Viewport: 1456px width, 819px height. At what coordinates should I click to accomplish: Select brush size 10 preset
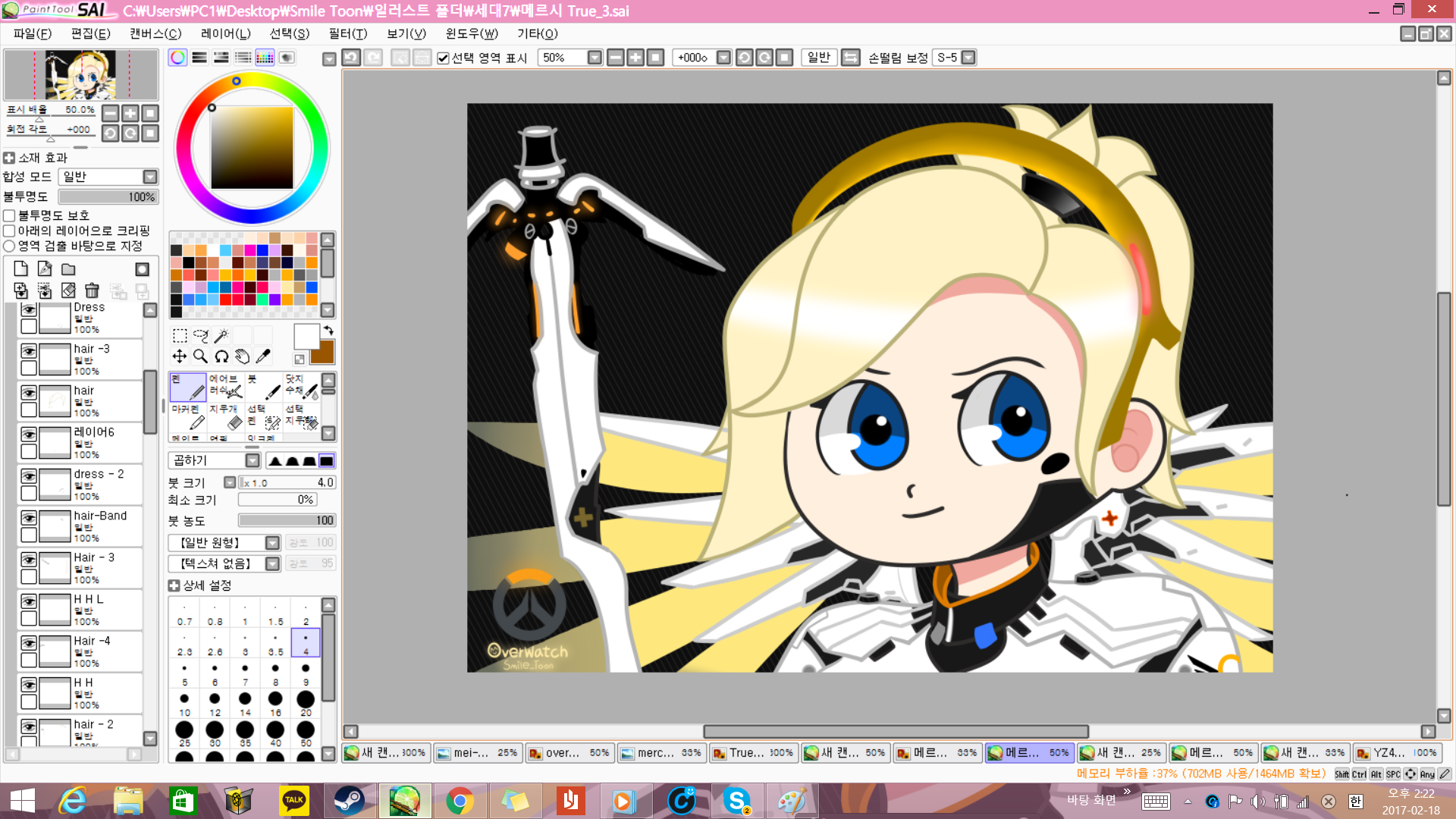(x=184, y=703)
